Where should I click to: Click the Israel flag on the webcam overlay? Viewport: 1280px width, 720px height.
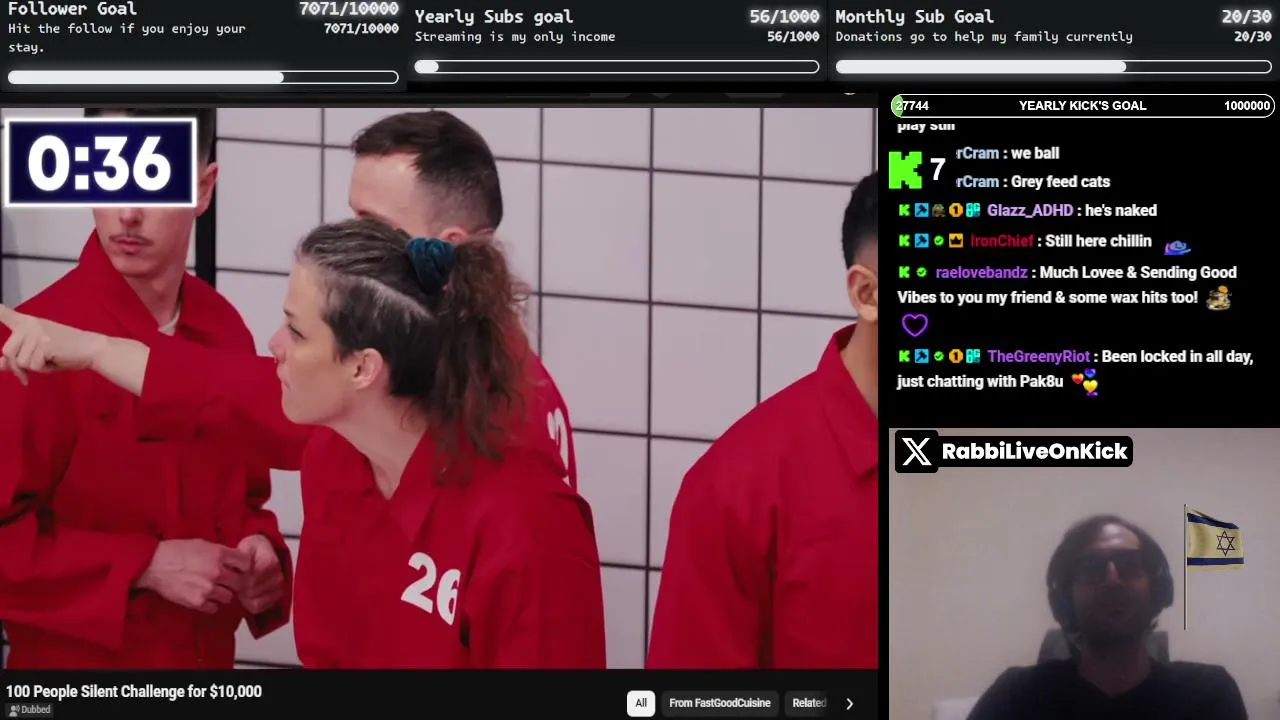pyautogui.click(x=1215, y=540)
